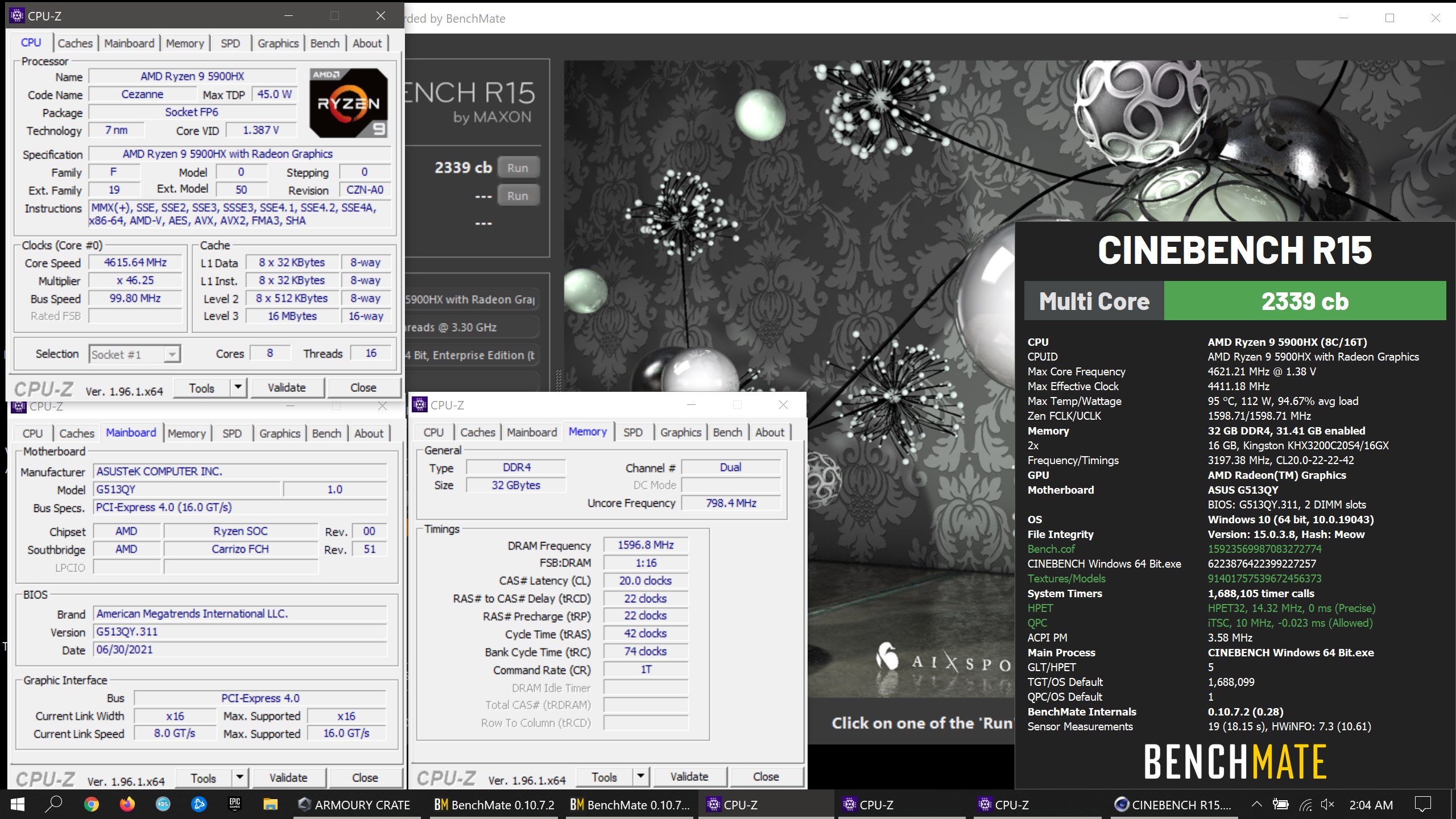Click Validate in Mainboard CPU-Z window
Image resolution: width=1456 pixels, height=819 pixels.
coord(288,777)
